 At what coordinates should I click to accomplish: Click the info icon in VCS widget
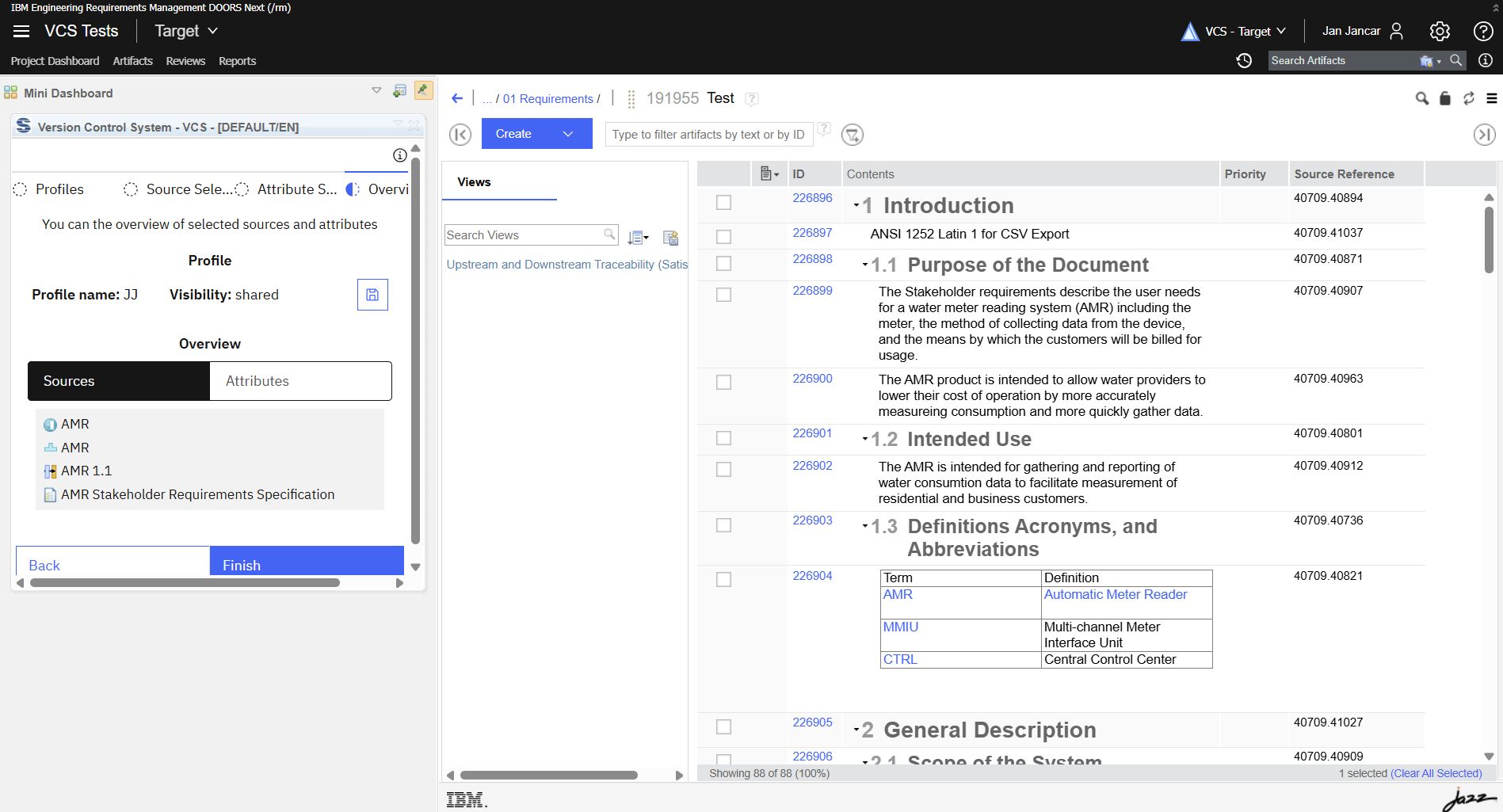pyautogui.click(x=400, y=155)
